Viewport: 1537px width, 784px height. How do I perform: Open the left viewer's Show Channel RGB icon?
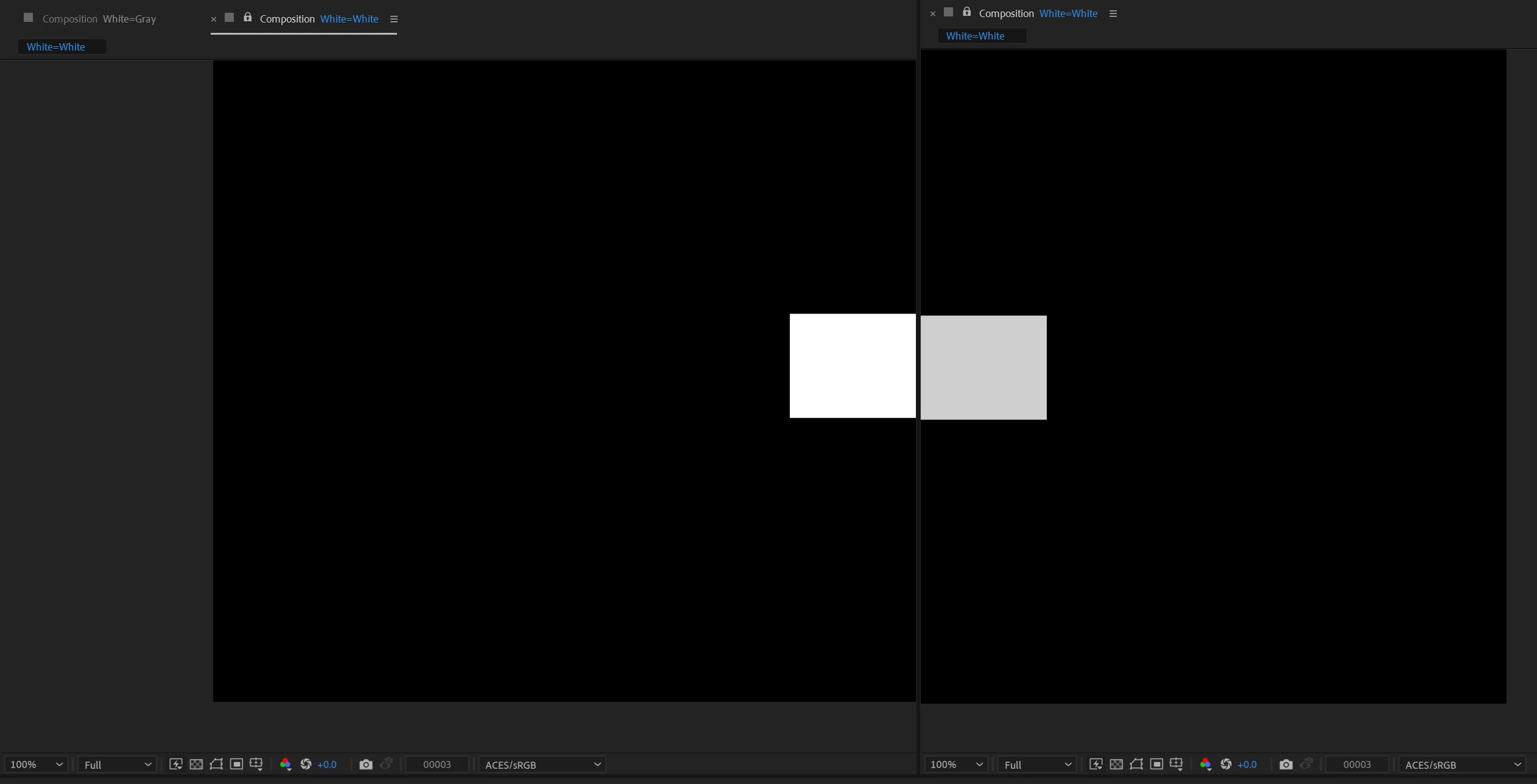(x=285, y=764)
